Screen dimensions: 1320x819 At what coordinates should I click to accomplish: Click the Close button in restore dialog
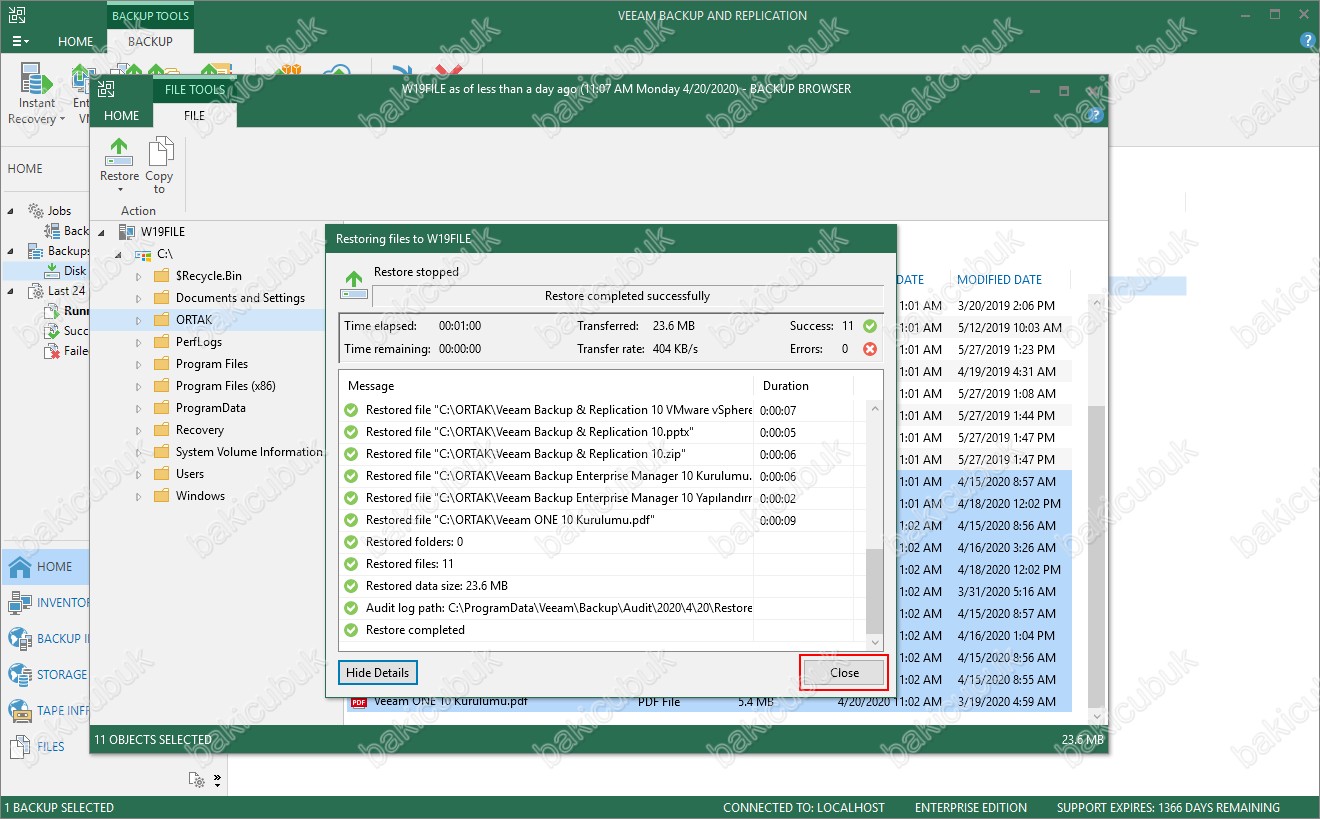click(844, 673)
